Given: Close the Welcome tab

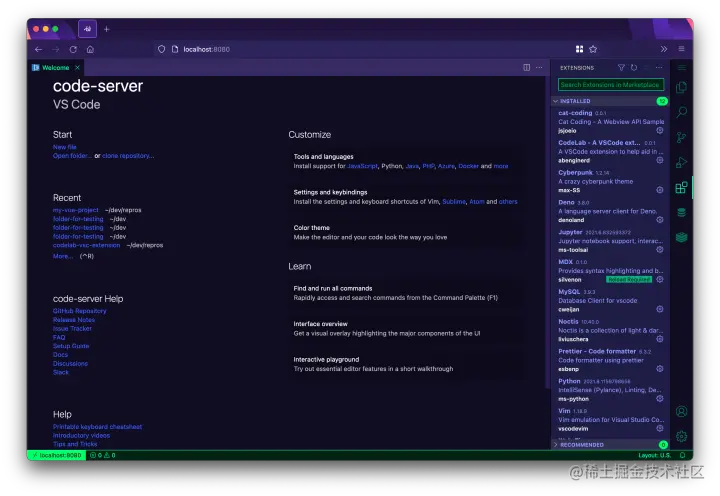Looking at the screenshot, I should pos(78,68).
